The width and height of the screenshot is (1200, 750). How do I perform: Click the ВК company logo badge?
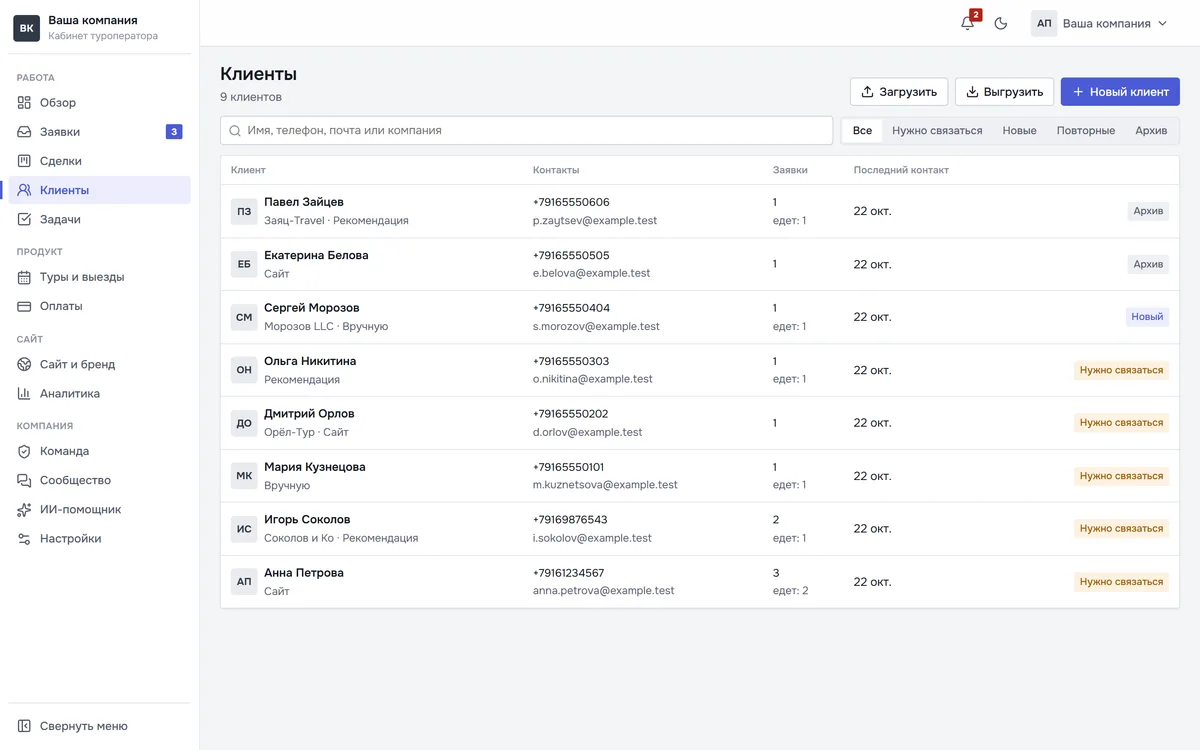click(27, 28)
